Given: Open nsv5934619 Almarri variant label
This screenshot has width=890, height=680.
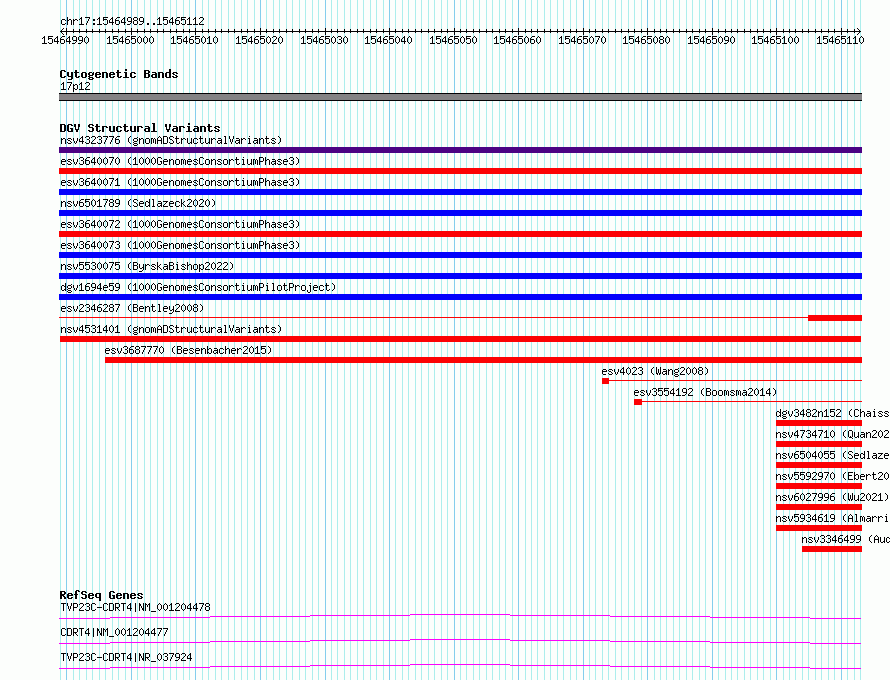Looking at the screenshot, I should click(x=832, y=518).
